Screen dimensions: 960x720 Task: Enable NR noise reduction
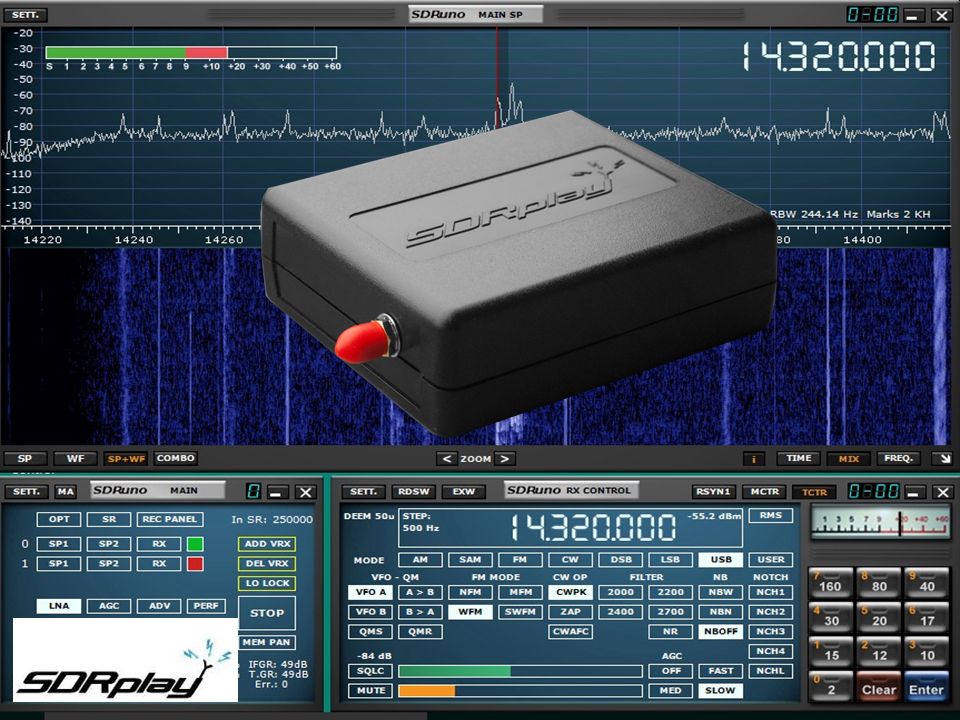click(670, 631)
